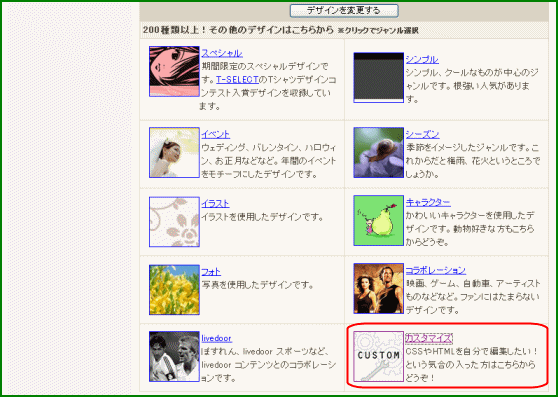
Task: Select the movie couple コラボレーション thumbnail
Action: pyautogui.click(x=379, y=289)
